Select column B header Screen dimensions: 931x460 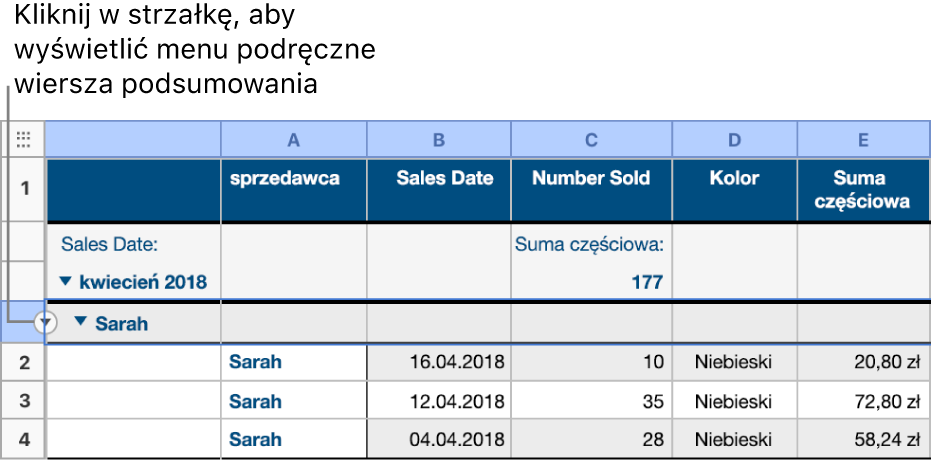439,139
